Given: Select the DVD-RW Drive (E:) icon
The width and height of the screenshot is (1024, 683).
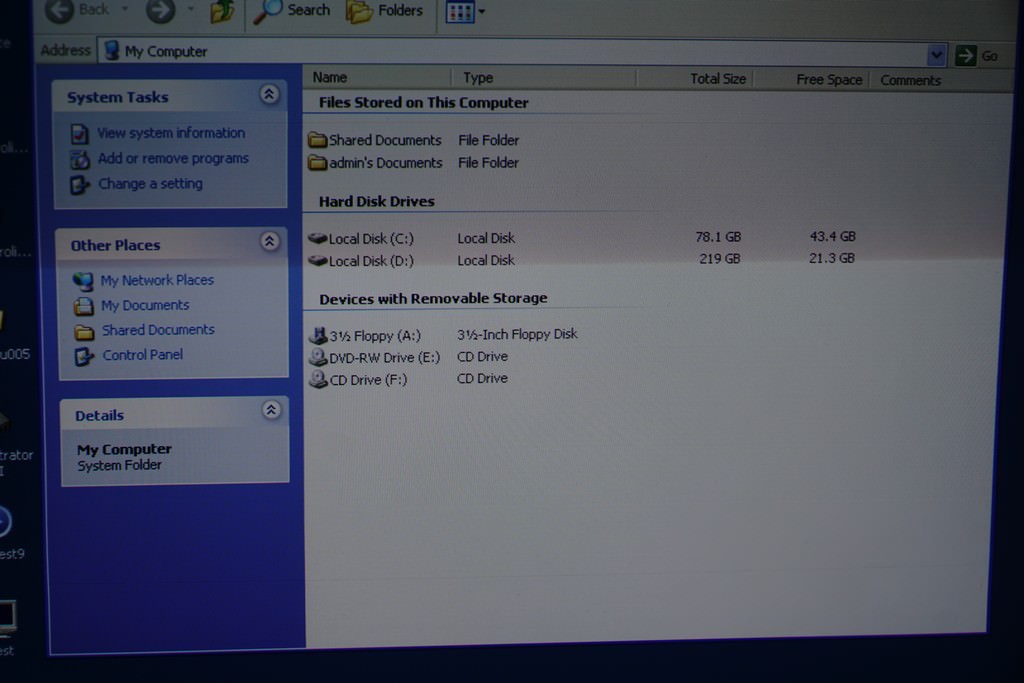Looking at the screenshot, I should click(318, 357).
